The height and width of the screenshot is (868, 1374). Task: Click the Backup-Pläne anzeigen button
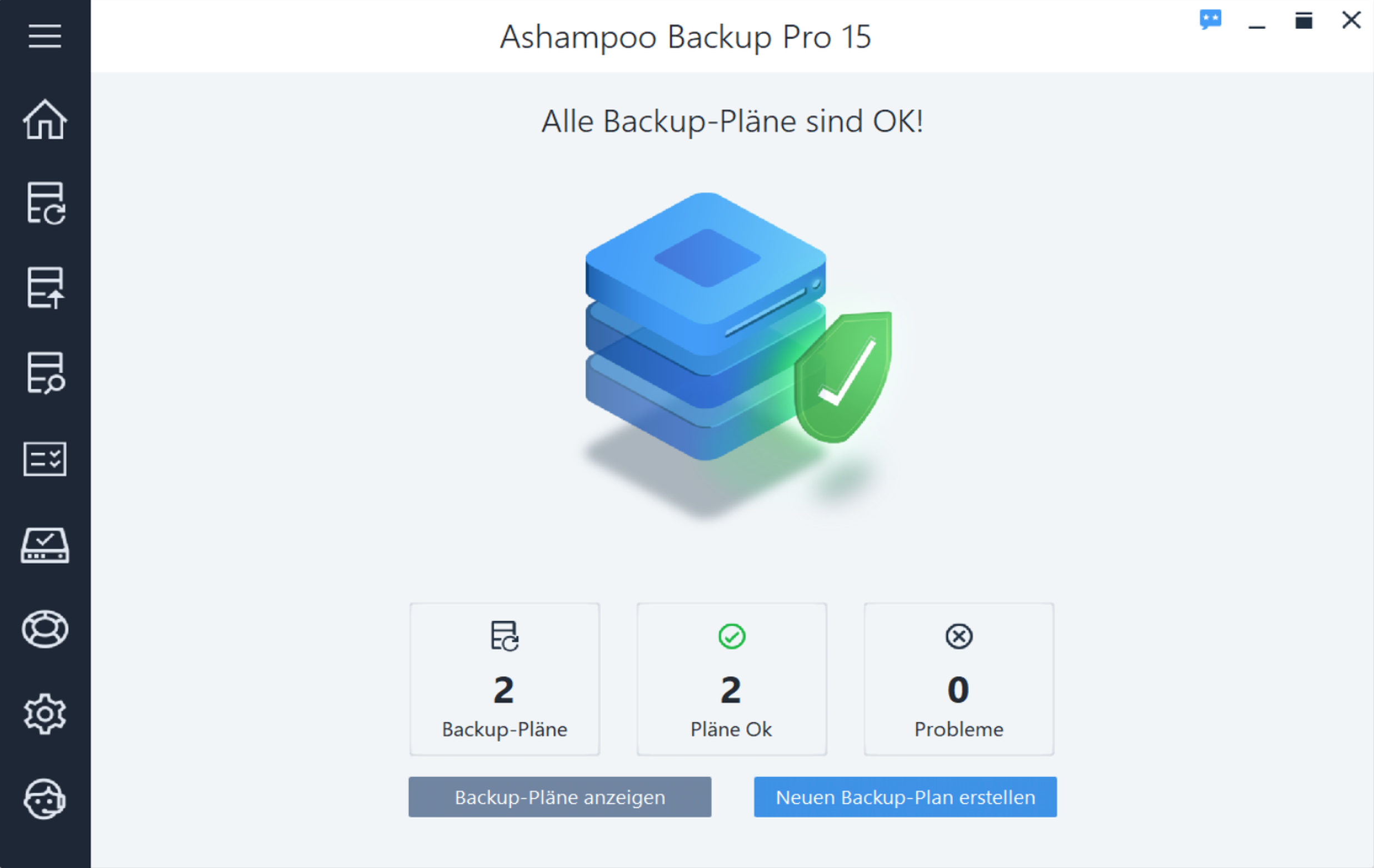tap(559, 797)
